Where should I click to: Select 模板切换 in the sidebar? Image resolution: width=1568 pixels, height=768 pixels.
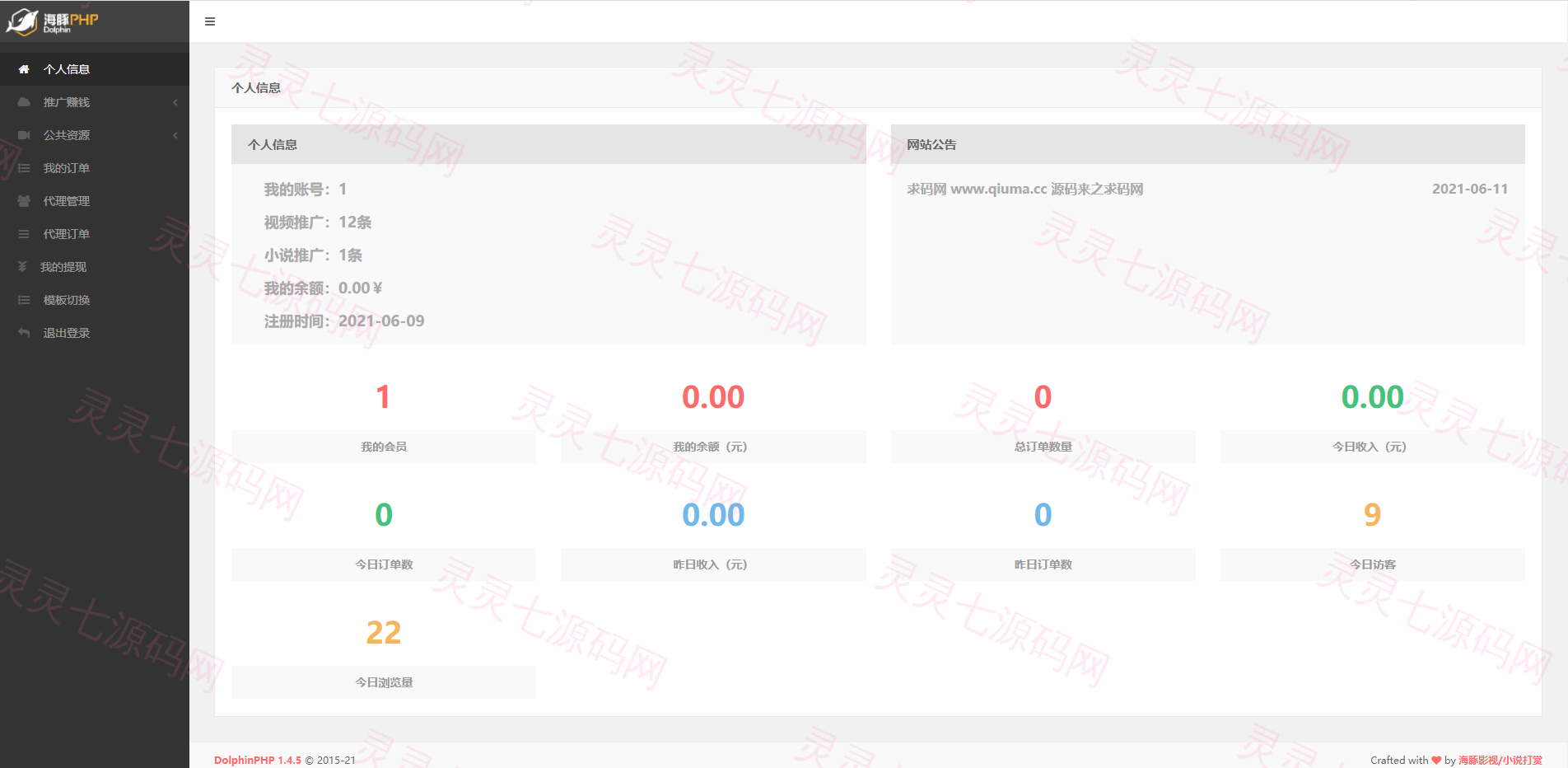[x=95, y=300]
